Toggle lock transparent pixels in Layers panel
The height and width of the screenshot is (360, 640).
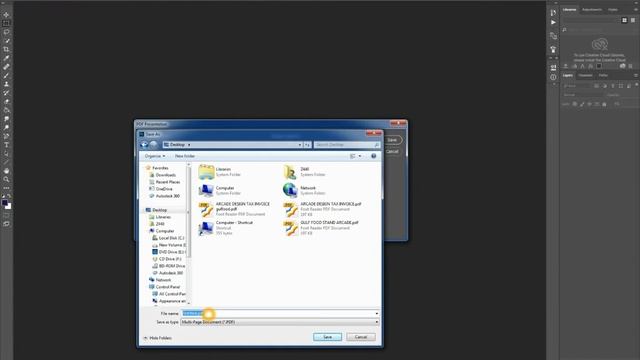click(575, 104)
